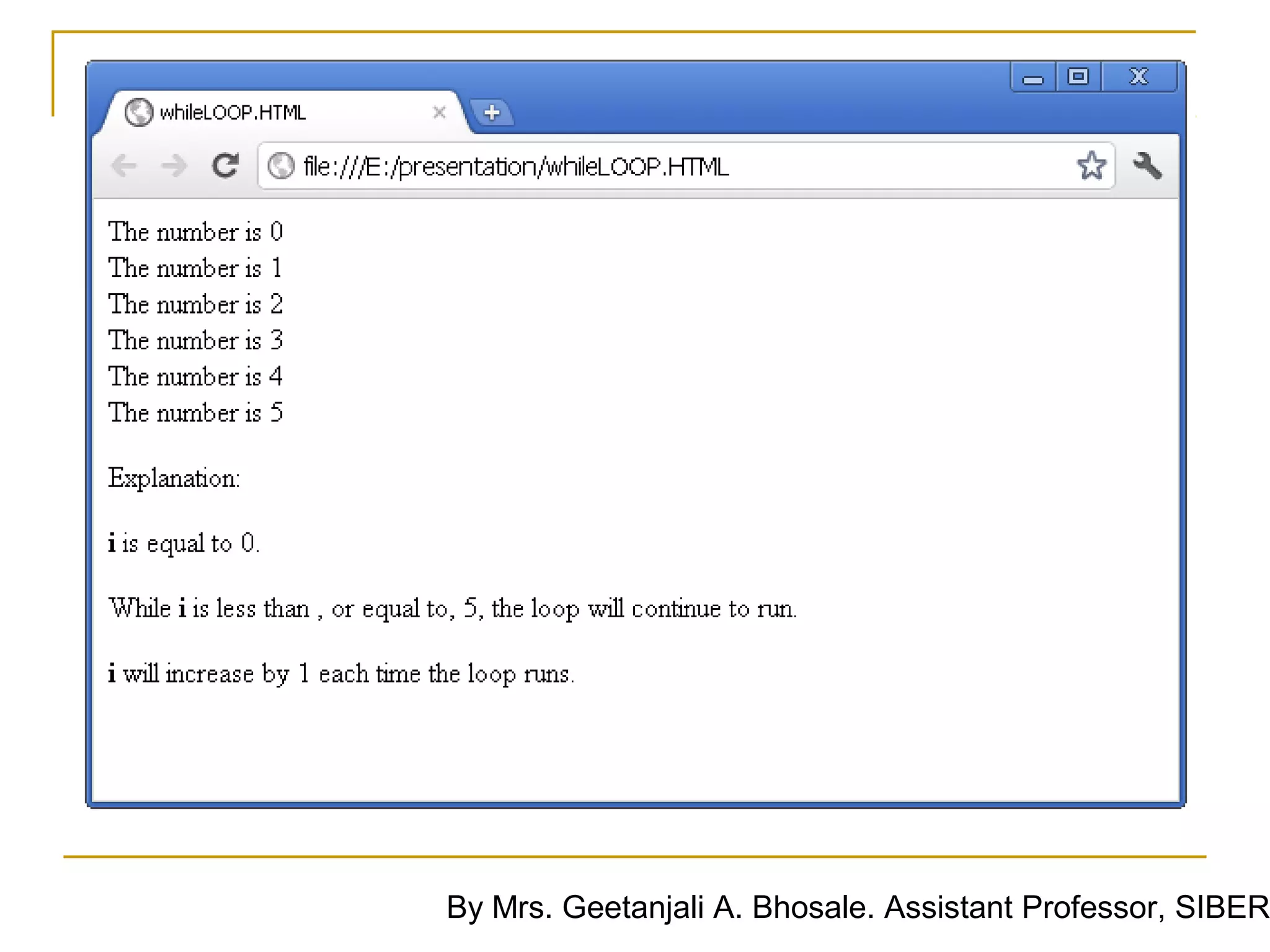1270x952 pixels.
Task: Open the wrench settings menu
Action: 1147,165
